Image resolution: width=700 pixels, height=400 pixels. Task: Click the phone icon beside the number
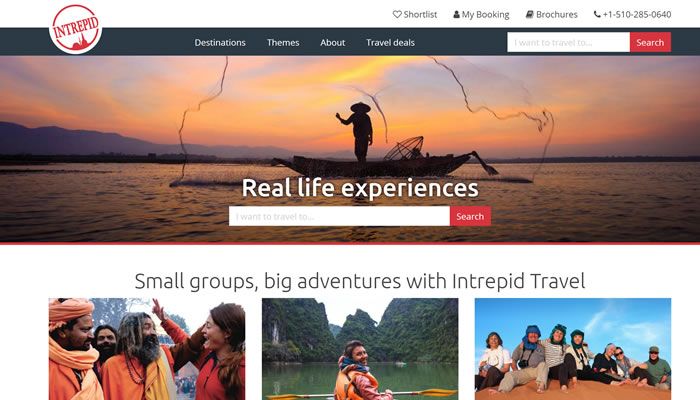click(597, 14)
